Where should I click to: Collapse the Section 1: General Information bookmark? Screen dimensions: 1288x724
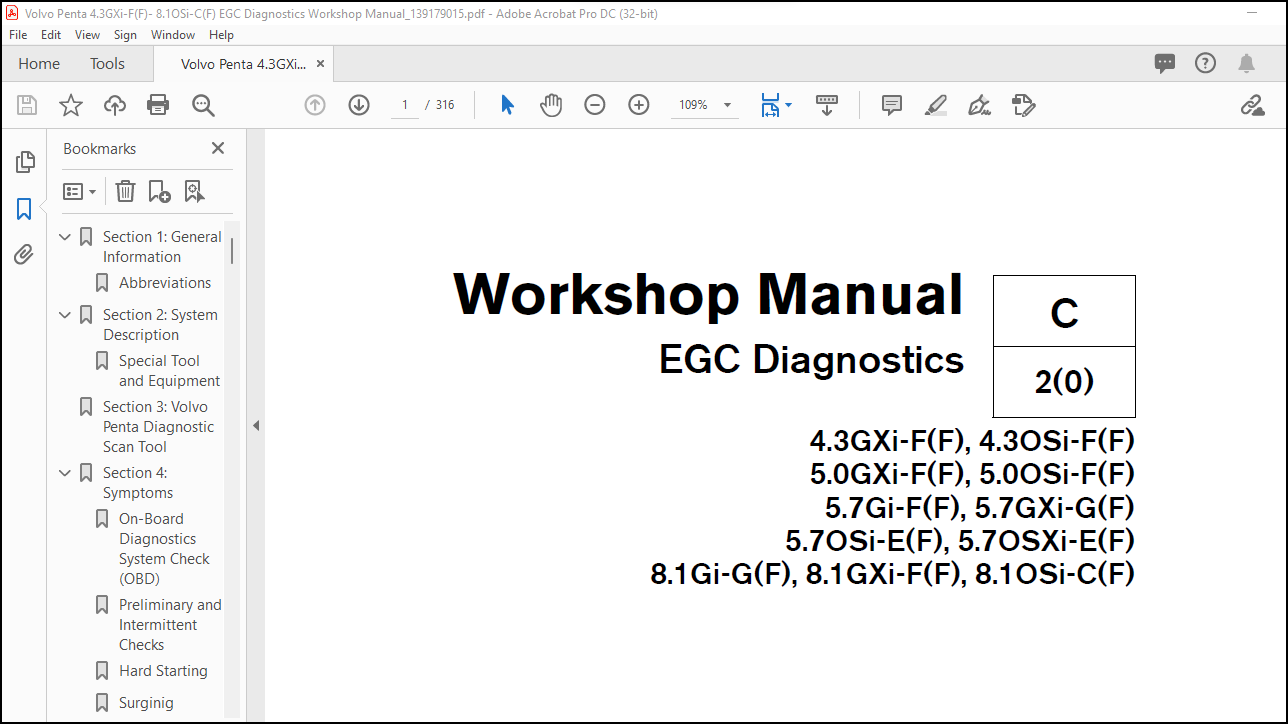tap(66, 237)
